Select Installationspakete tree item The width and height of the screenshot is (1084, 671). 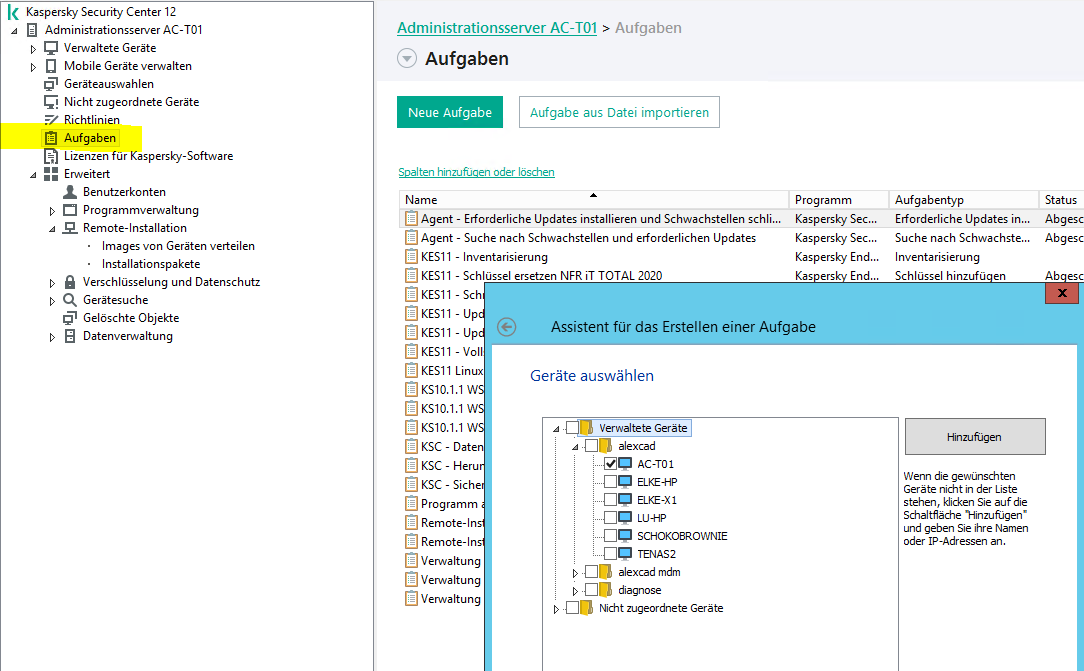pos(151,263)
